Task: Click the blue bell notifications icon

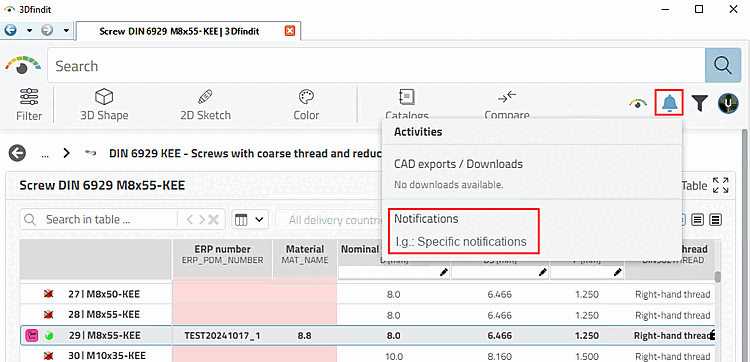Action: tap(669, 103)
